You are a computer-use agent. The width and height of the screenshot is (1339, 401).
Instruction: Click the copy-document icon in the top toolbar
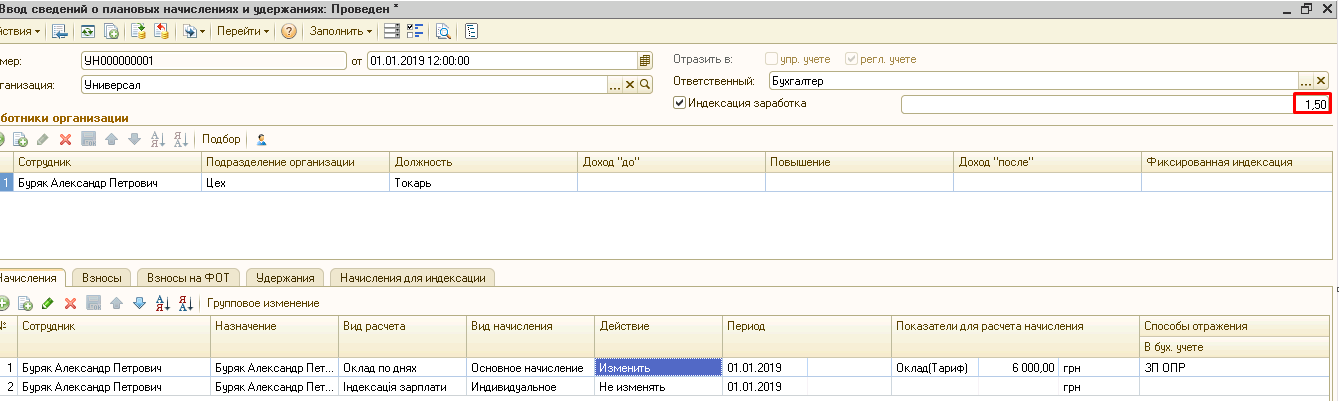click(112, 31)
